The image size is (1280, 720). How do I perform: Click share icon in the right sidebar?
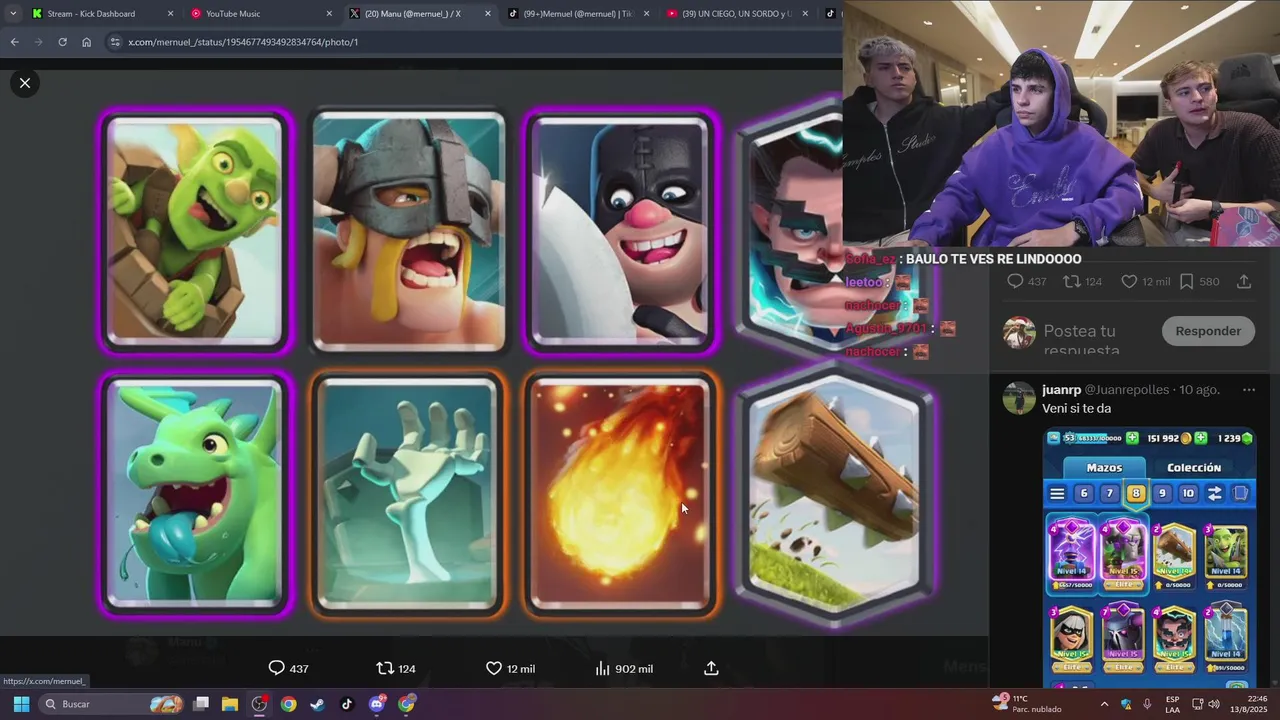point(1244,281)
